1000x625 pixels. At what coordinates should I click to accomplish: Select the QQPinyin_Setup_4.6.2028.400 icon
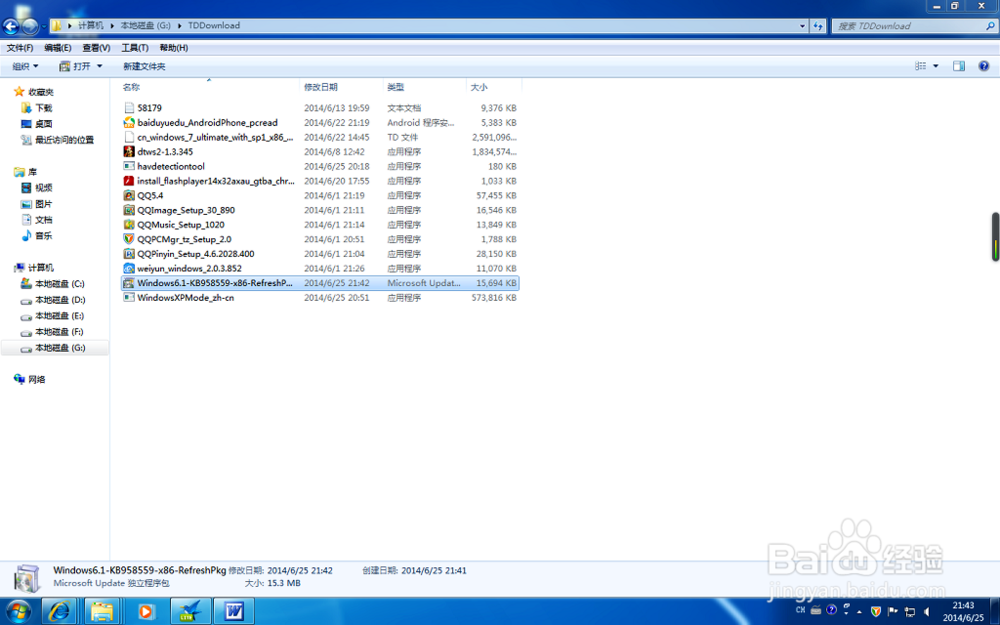(129, 254)
